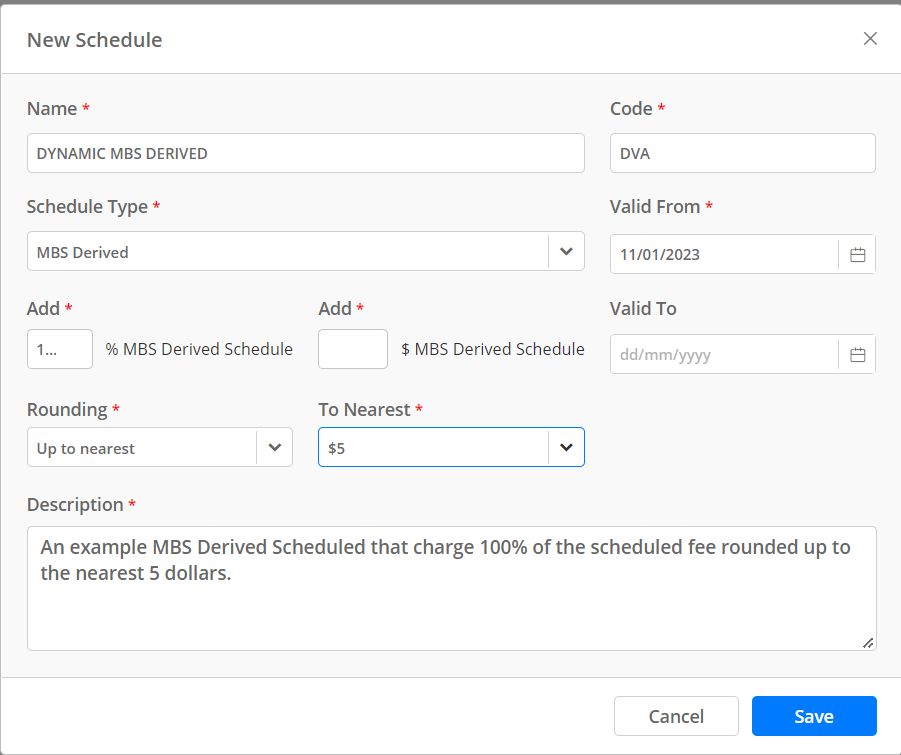Close the New Schedule dialog
Viewport: 901px width, 755px height.
pos(870,38)
